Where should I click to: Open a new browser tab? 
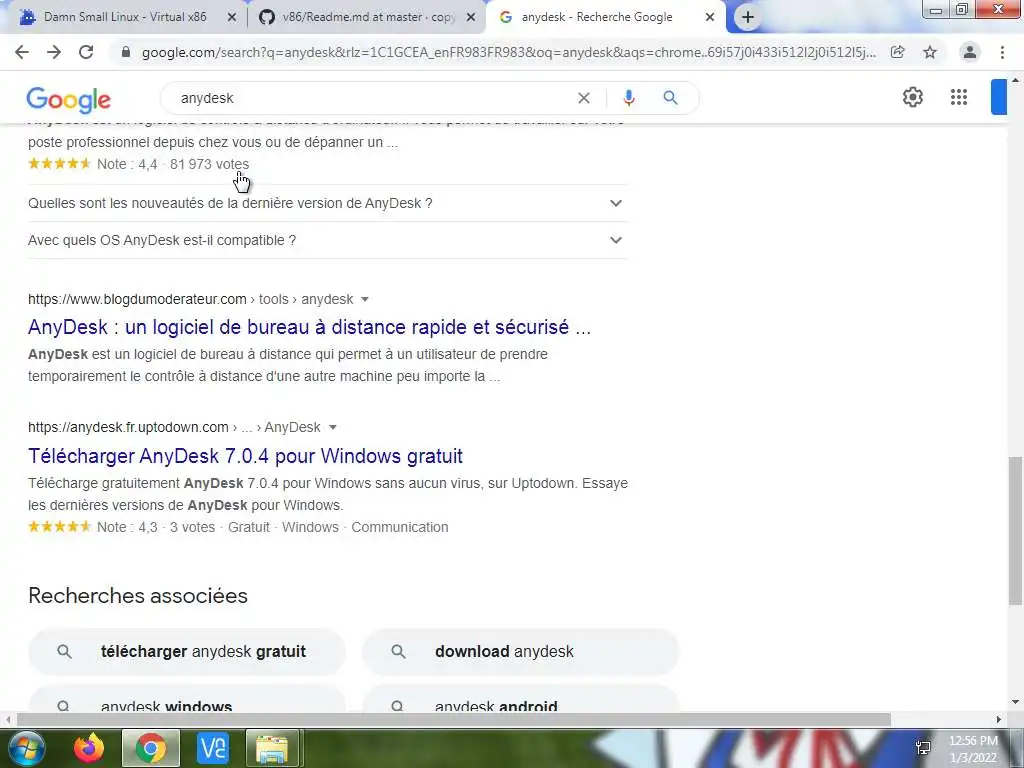(748, 18)
